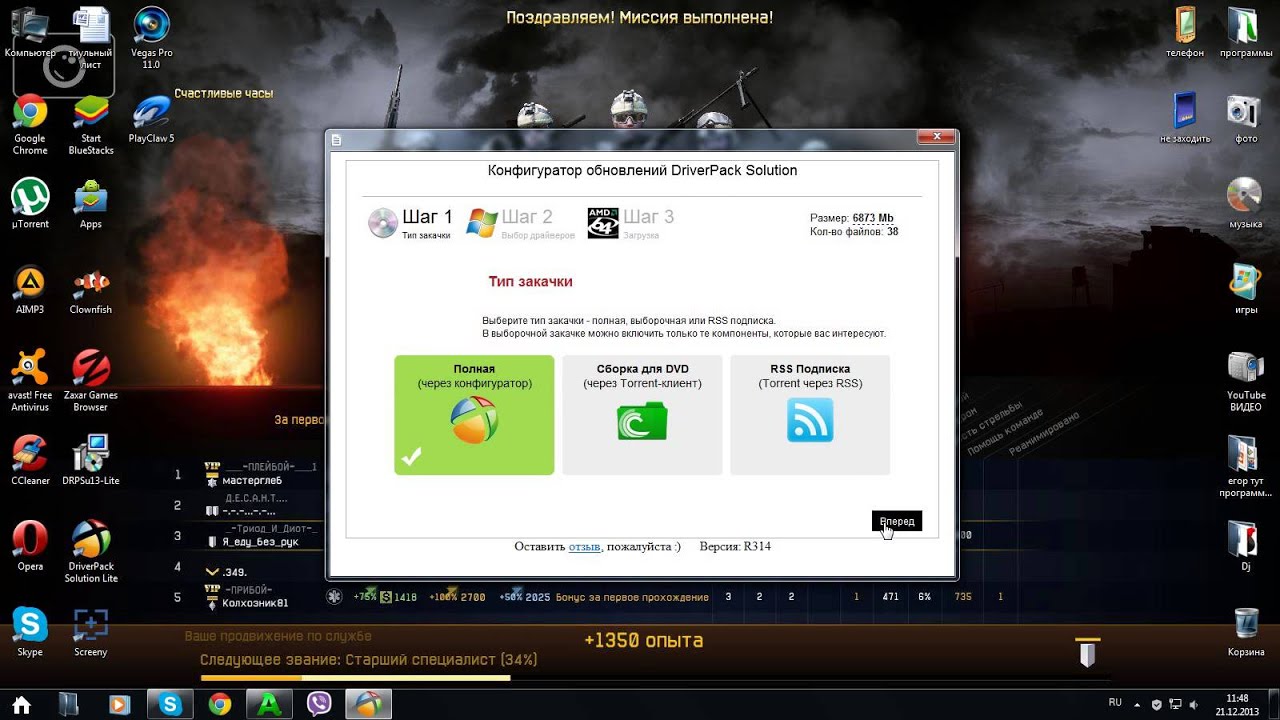1280x720 pixels.
Task: Open the фото desktop icon
Action: click(x=1245, y=118)
